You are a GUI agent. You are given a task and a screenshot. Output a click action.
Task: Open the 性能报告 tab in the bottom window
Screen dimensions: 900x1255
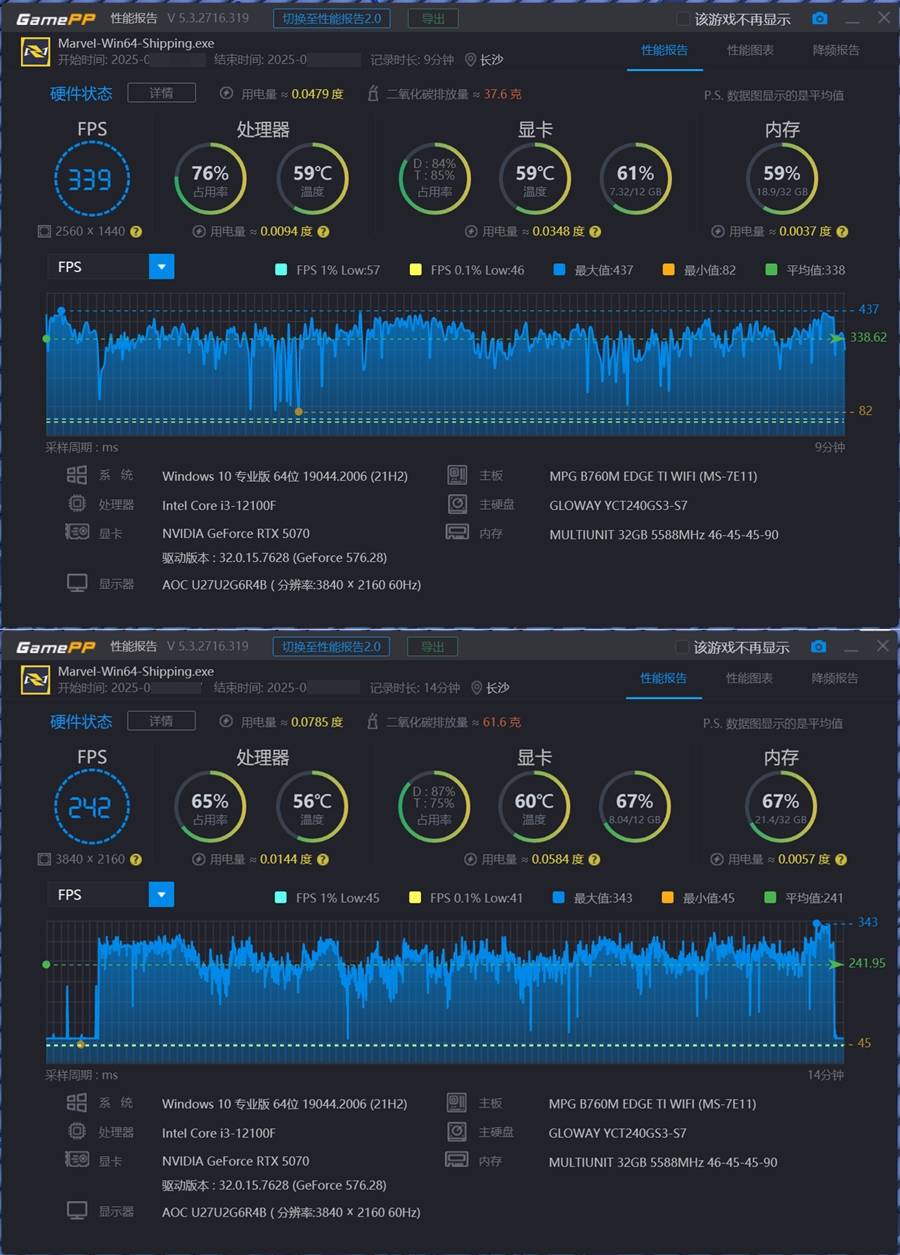(x=664, y=678)
